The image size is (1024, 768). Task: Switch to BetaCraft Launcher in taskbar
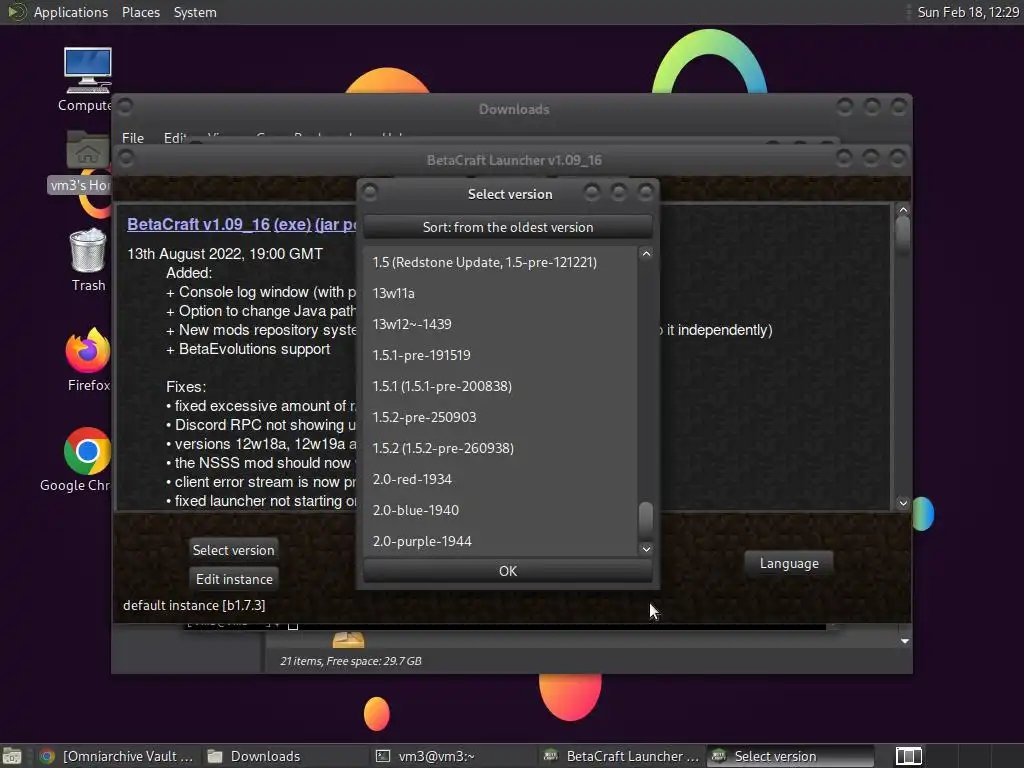pyautogui.click(x=622, y=756)
